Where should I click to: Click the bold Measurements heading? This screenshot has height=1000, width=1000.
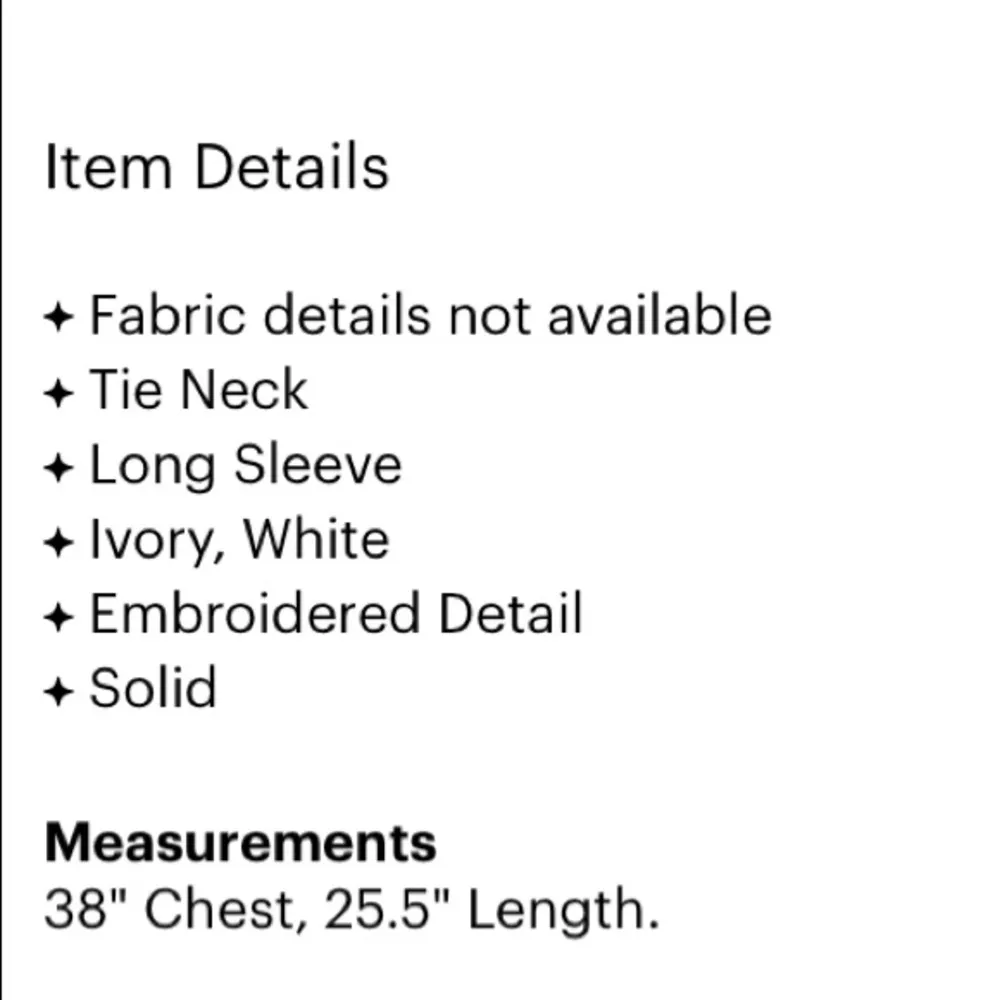pyautogui.click(x=240, y=843)
